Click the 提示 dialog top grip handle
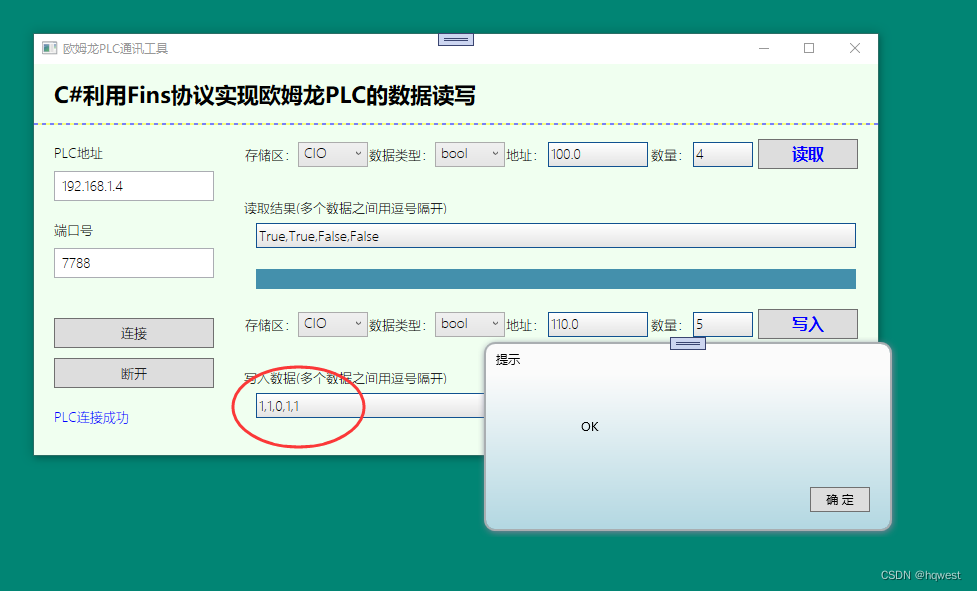This screenshot has height=591, width=977. click(x=688, y=344)
